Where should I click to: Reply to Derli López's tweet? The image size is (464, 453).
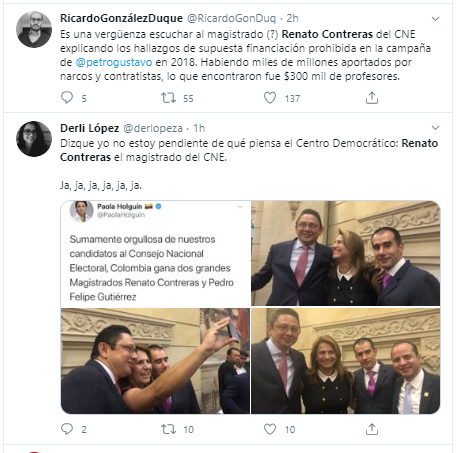click(67, 429)
